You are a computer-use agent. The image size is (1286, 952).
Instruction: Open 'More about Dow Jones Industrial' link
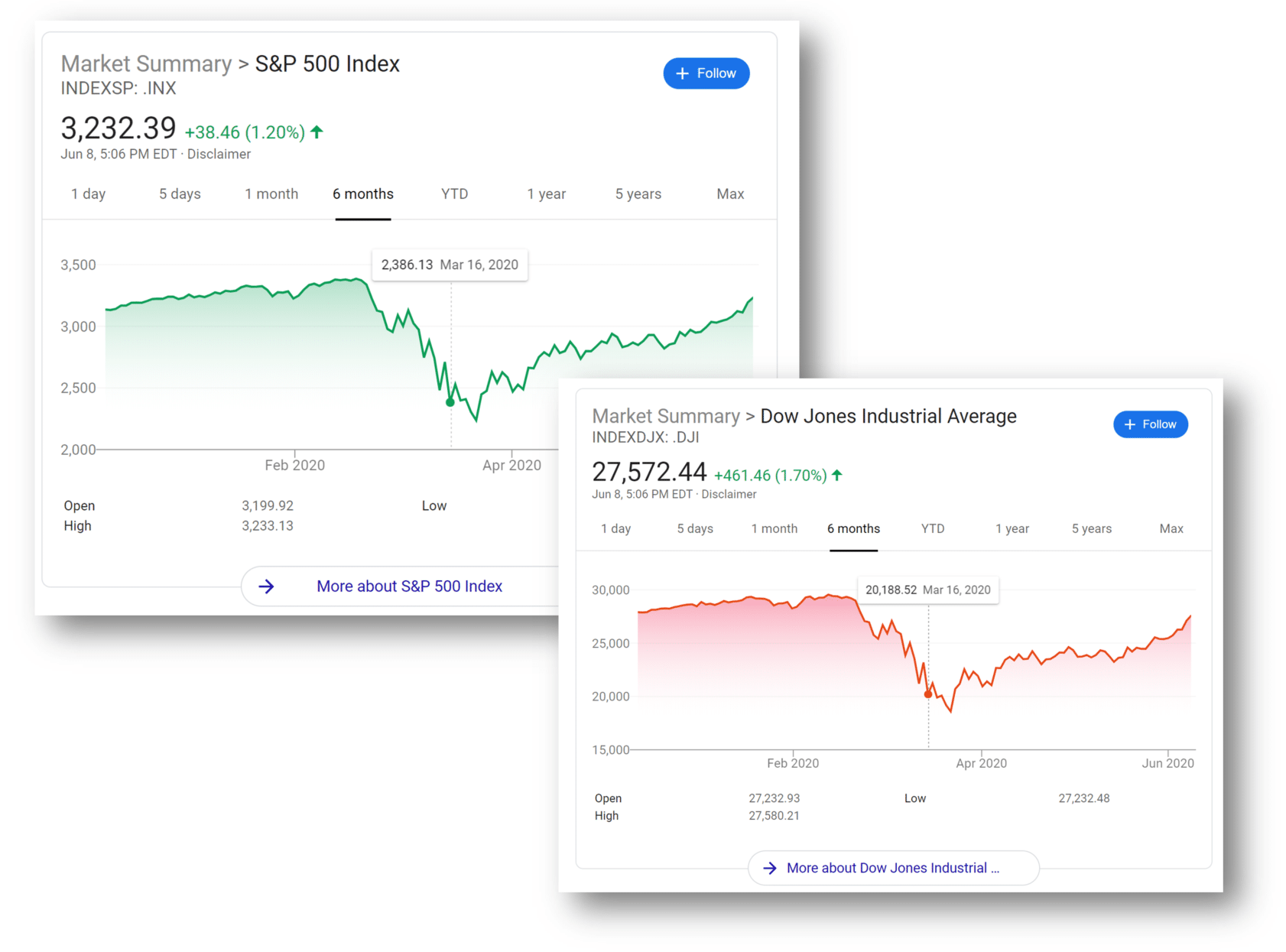point(893,868)
